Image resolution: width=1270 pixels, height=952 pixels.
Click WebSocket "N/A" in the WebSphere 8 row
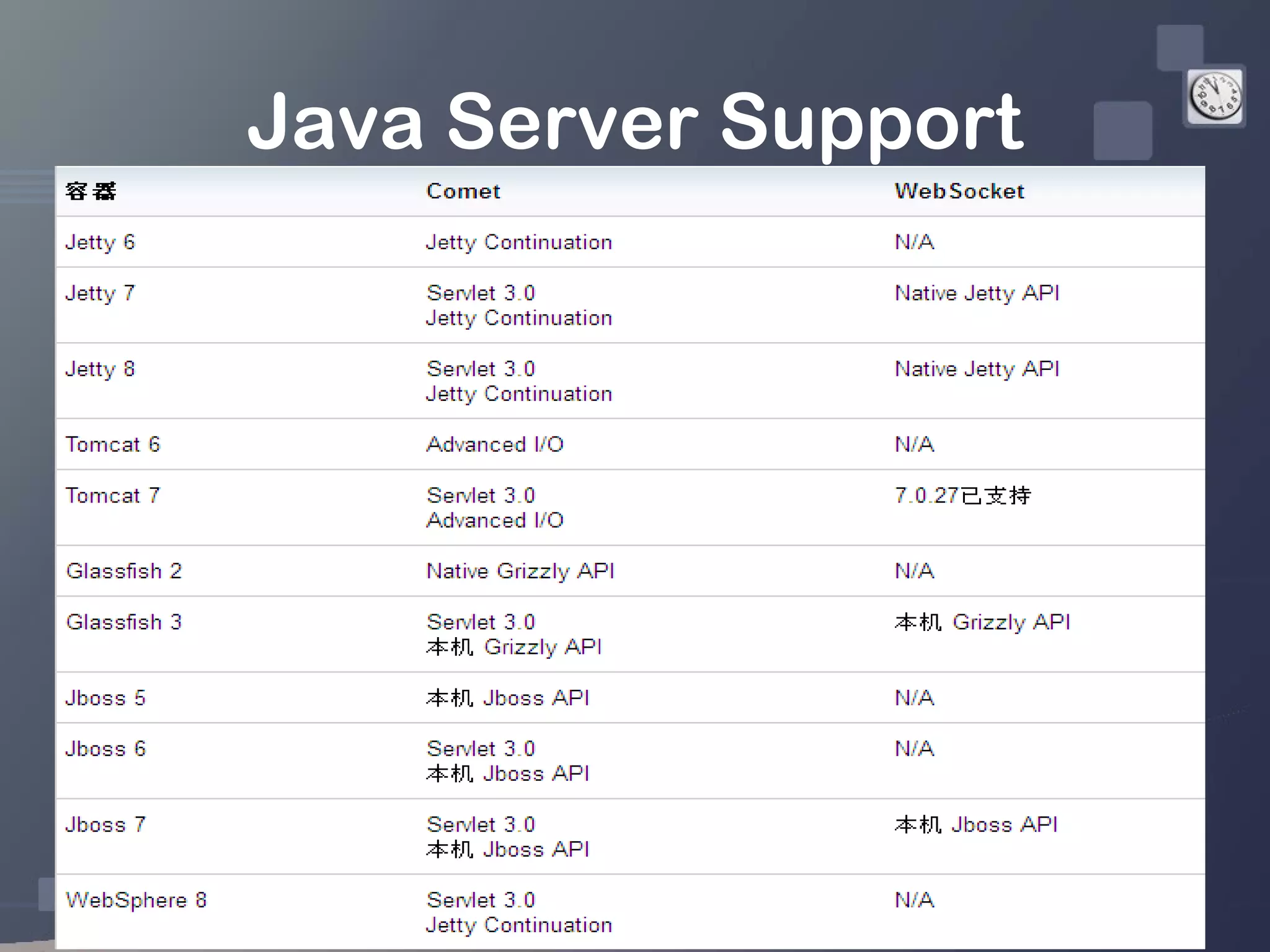click(914, 900)
